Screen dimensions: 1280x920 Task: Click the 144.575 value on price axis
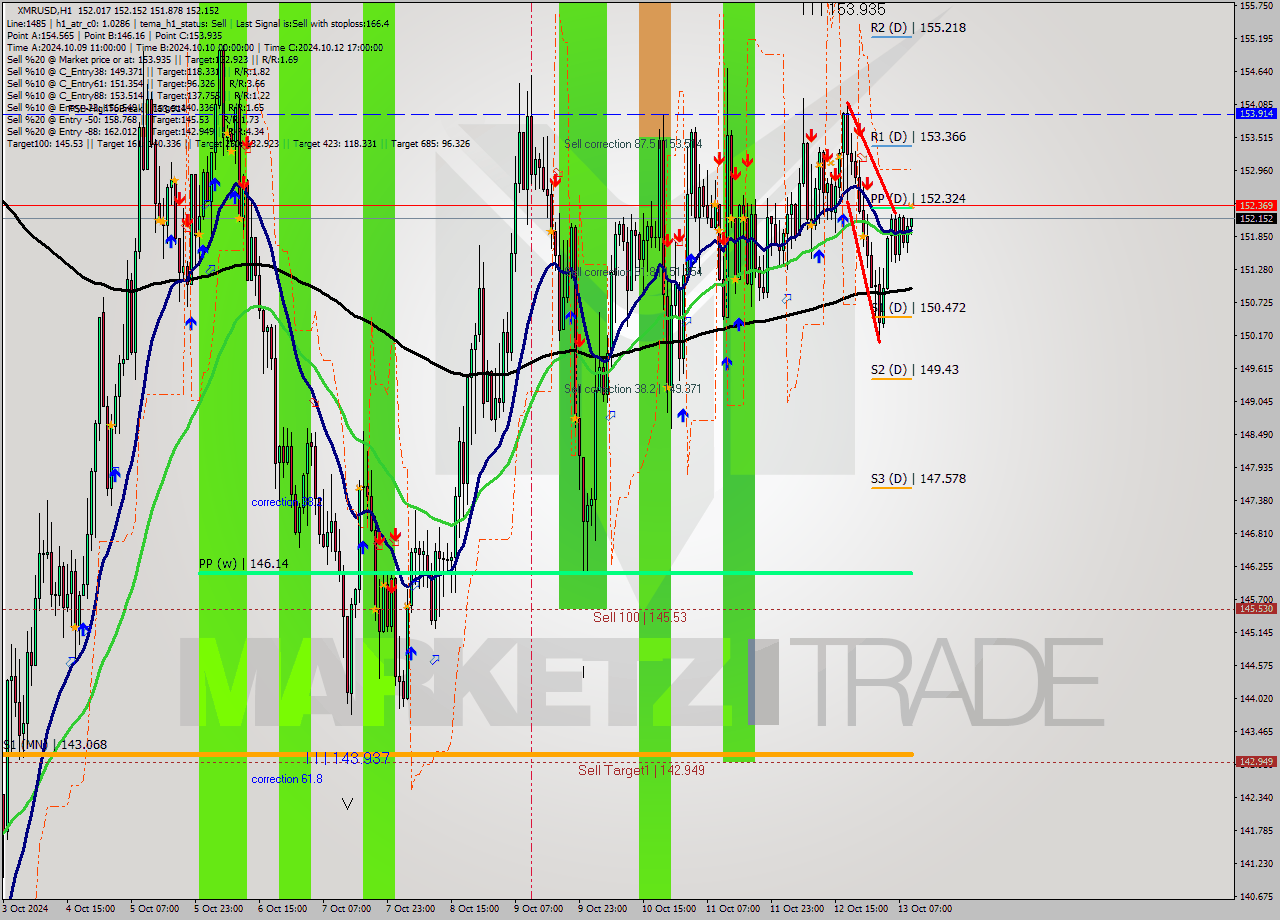pos(1256,665)
